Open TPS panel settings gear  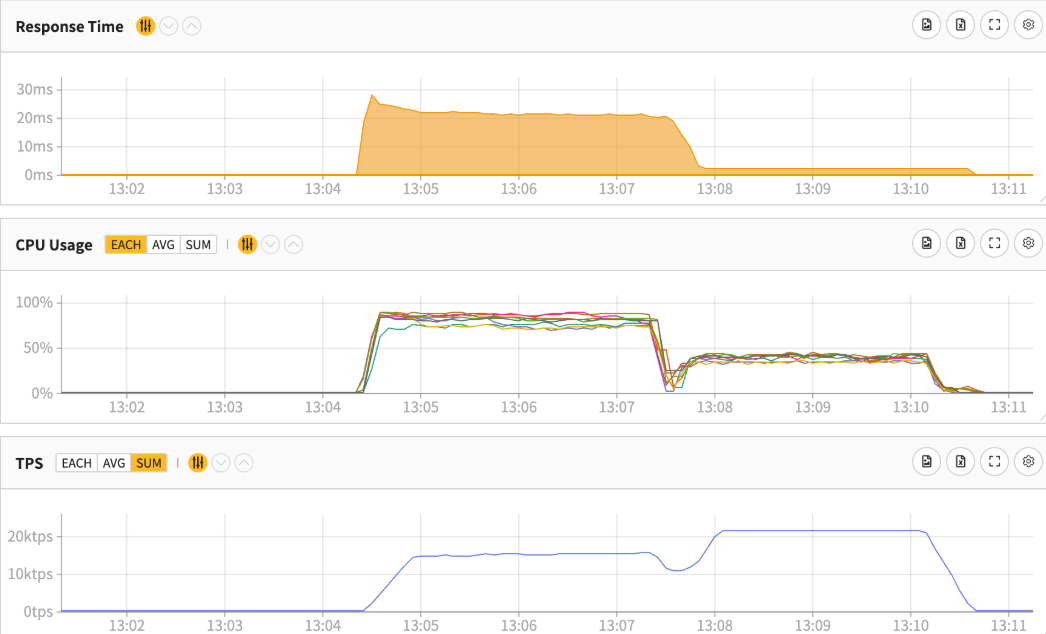tap(1028, 461)
